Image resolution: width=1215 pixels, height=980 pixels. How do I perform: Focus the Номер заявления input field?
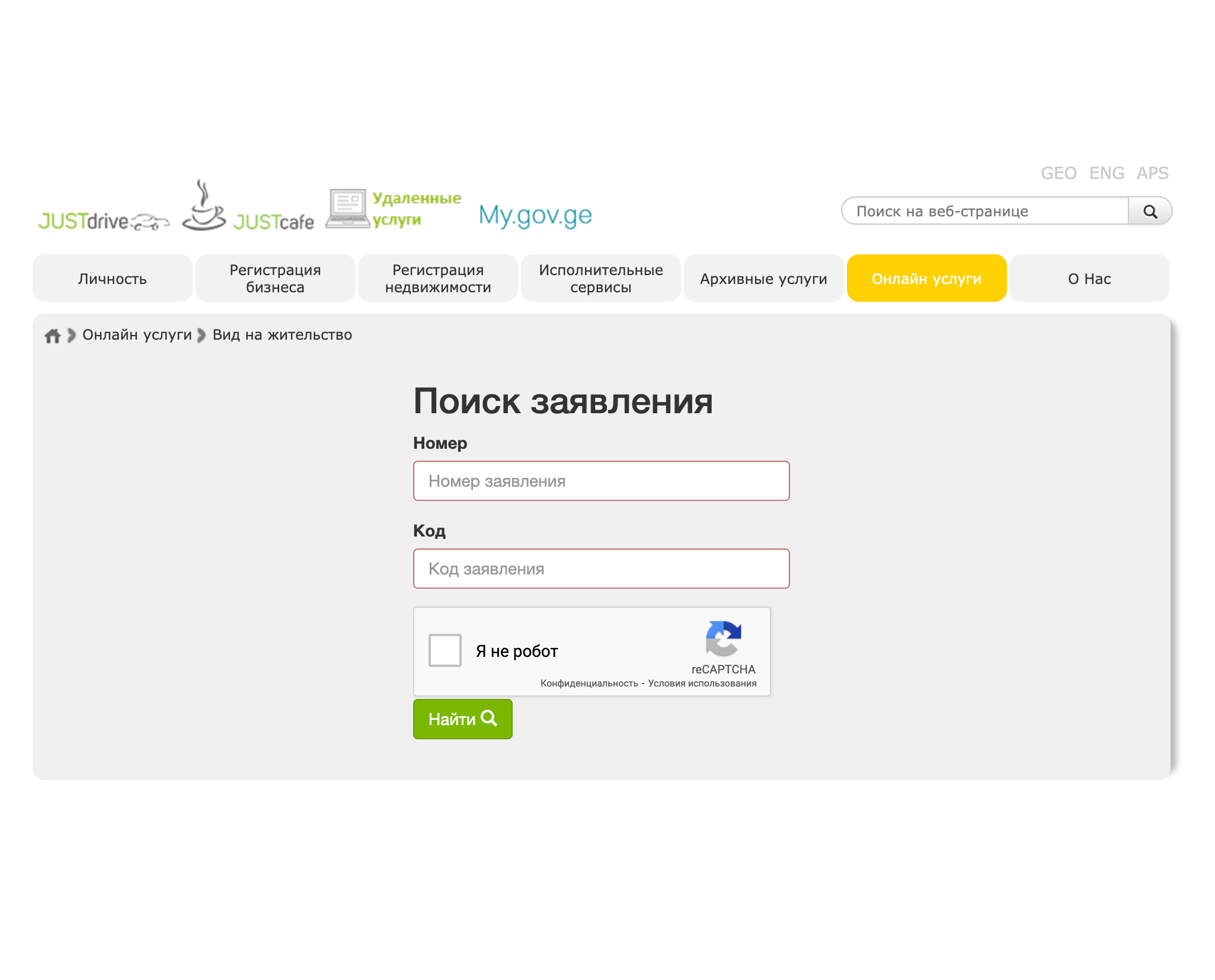(602, 481)
